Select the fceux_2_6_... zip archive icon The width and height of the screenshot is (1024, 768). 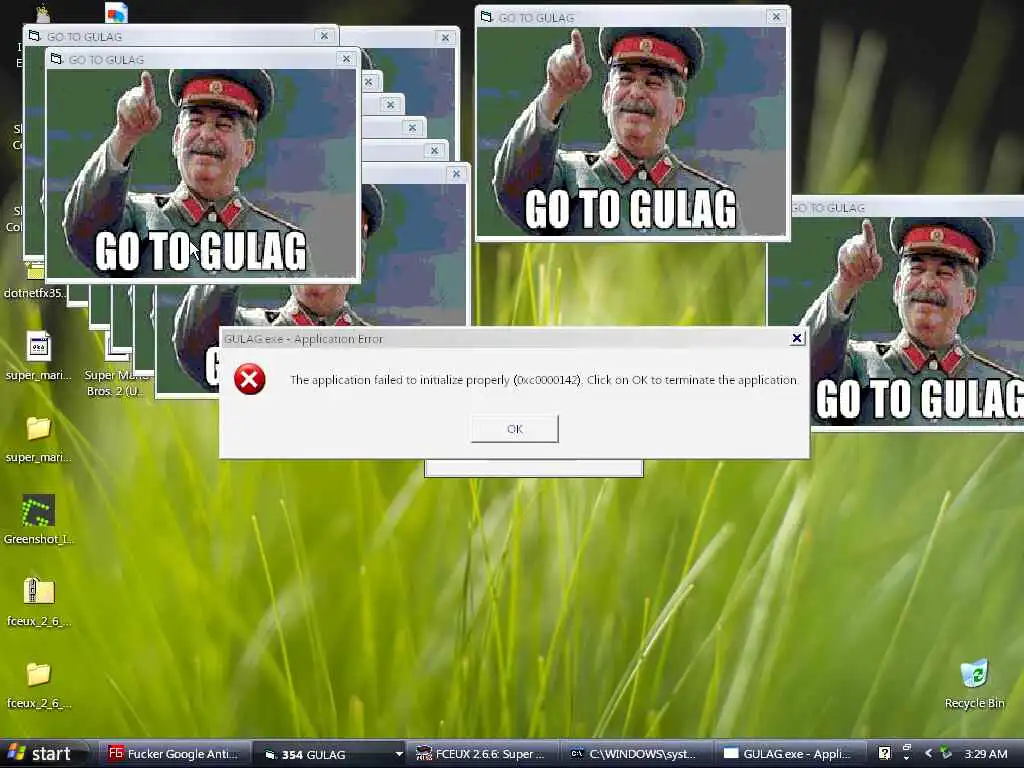(39, 602)
